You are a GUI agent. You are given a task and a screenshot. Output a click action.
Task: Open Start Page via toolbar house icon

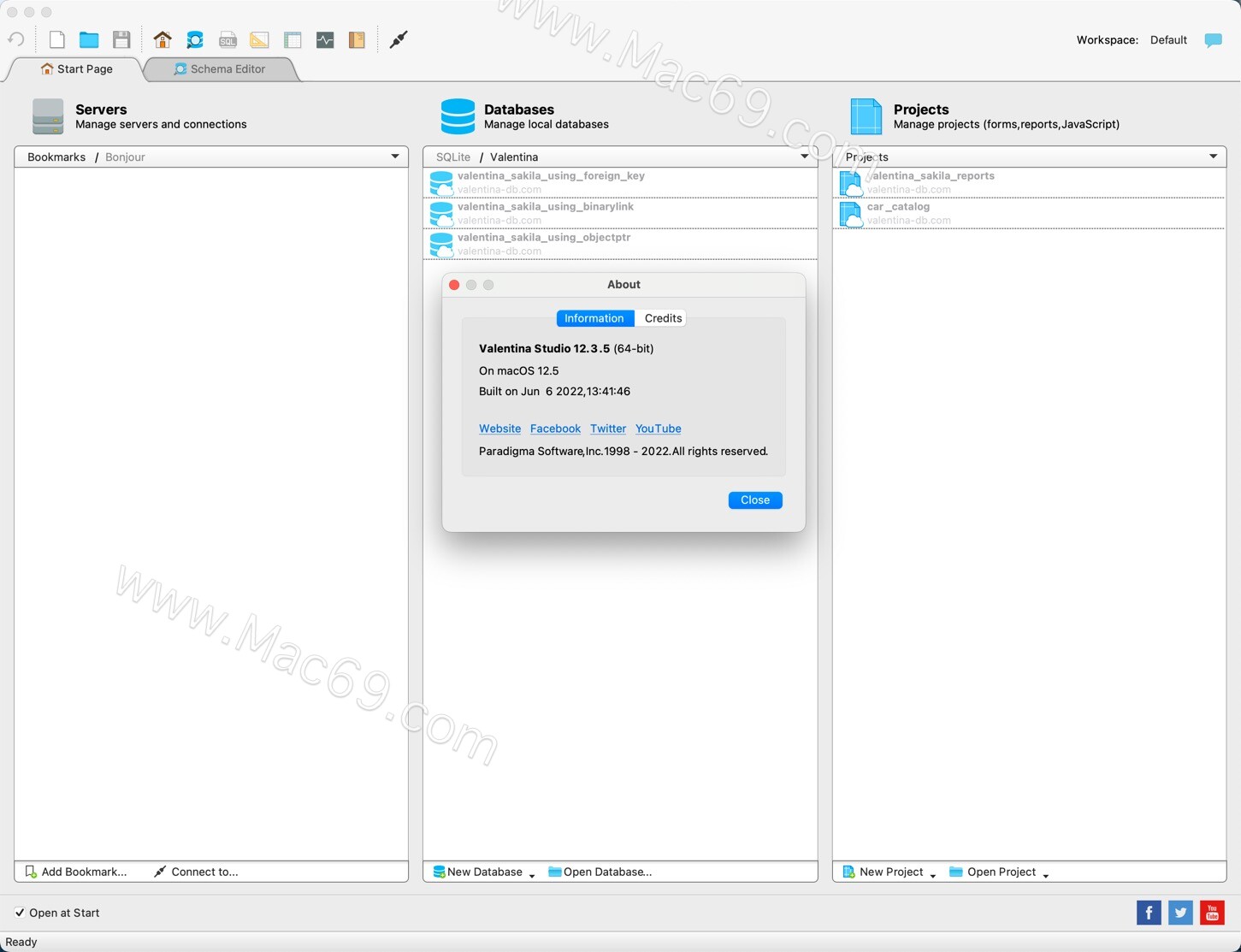coord(163,39)
